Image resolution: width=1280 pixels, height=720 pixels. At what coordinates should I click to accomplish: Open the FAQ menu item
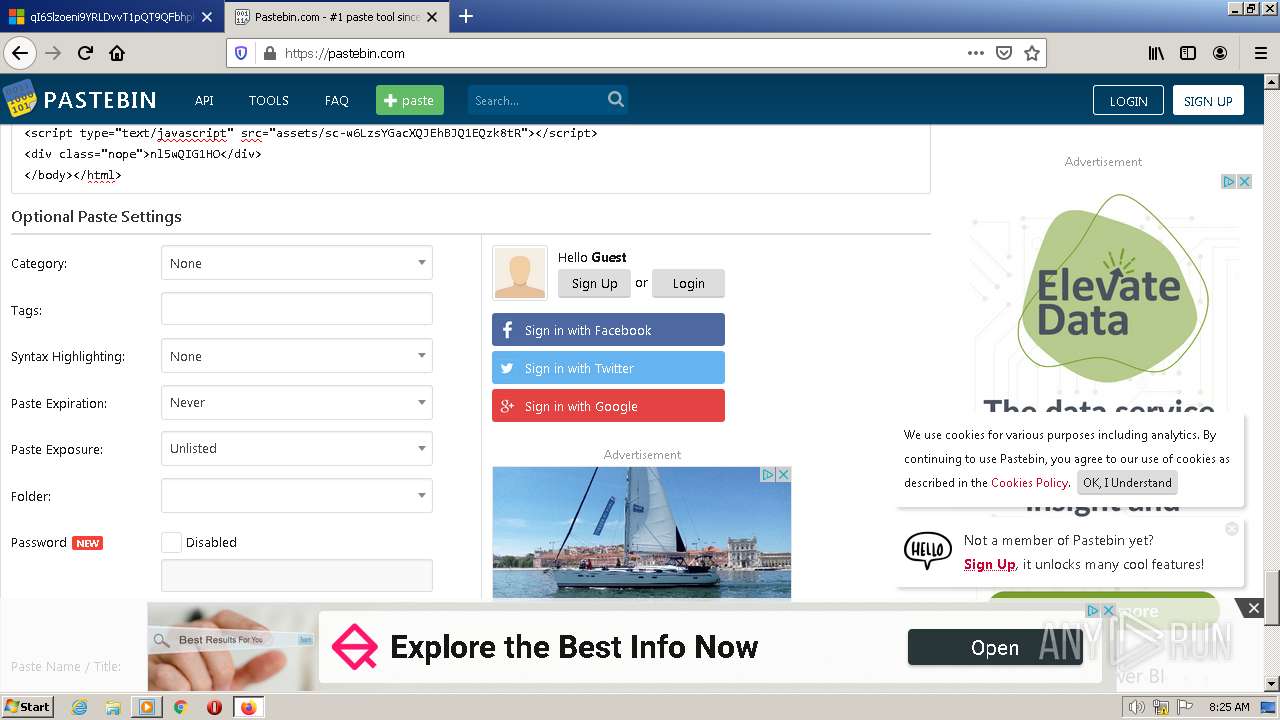[x=337, y=100]
